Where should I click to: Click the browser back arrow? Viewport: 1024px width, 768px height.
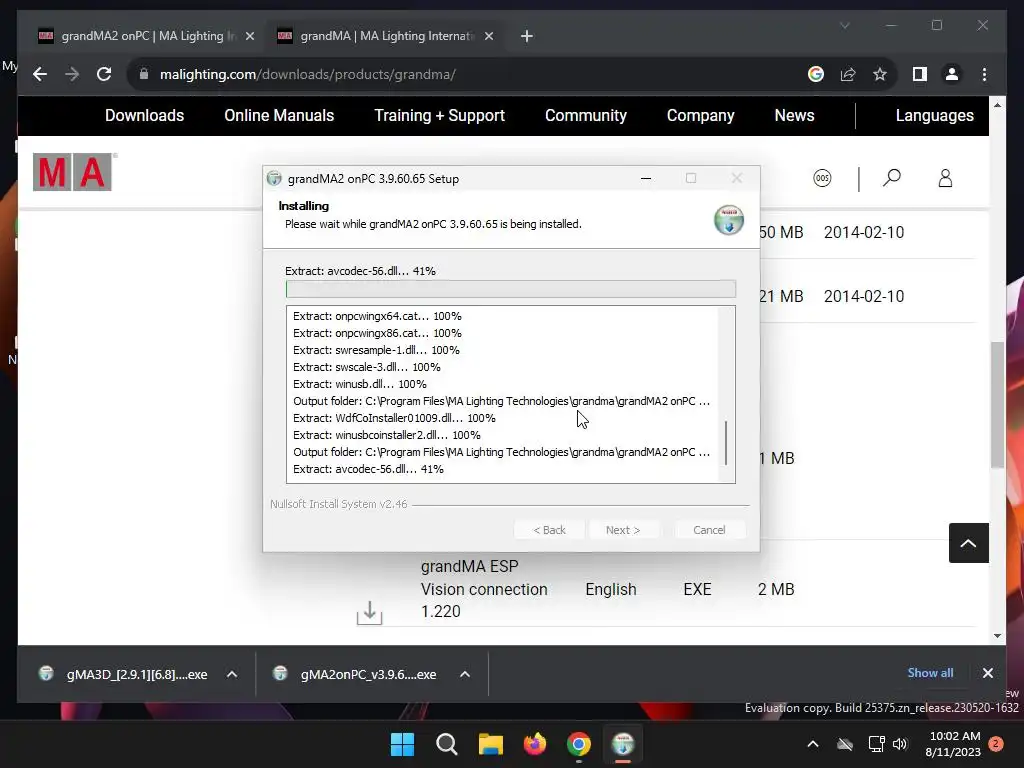click(40, 74)
